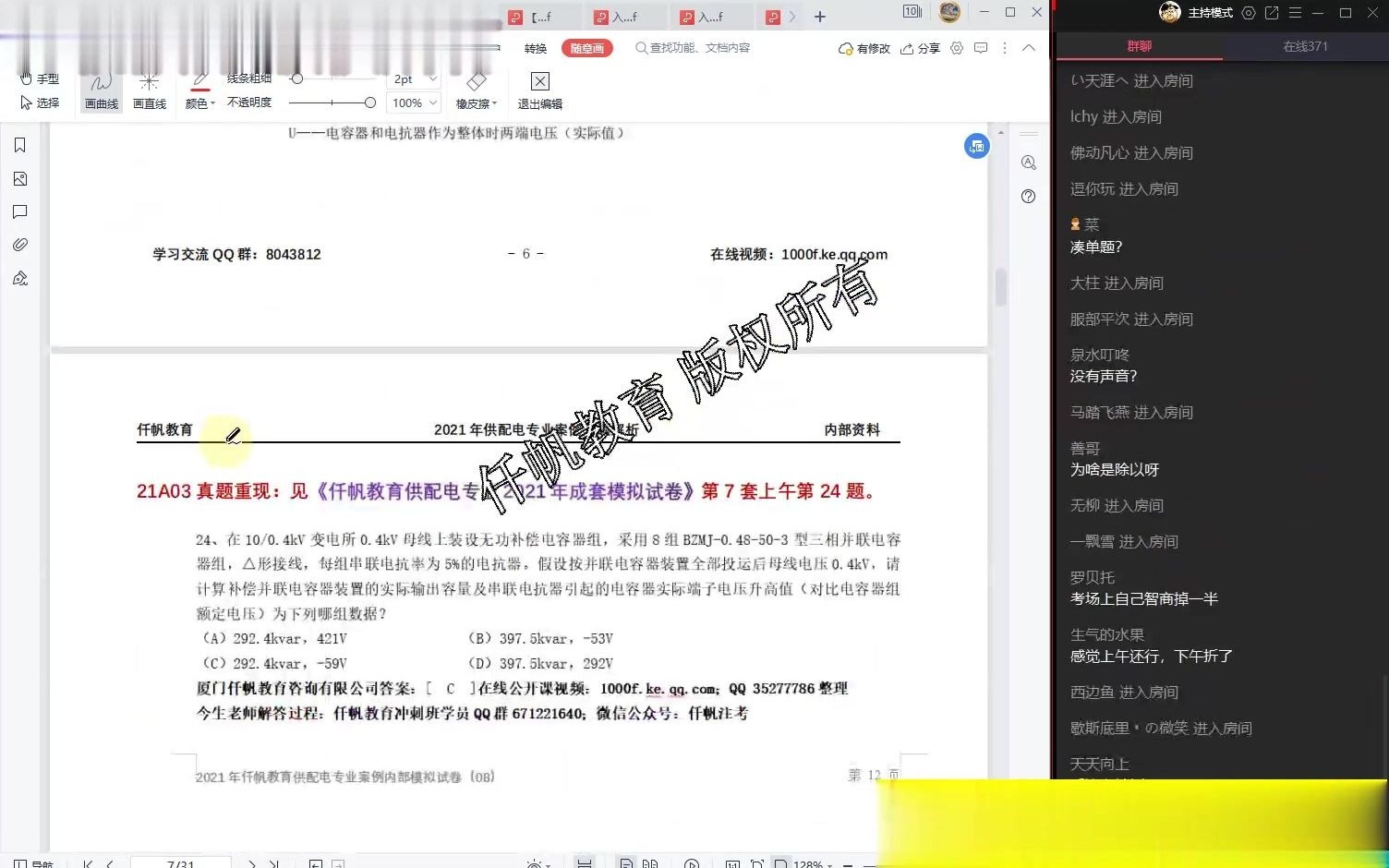The height and width of the screenshot is (868, 1389).
Task: Switch to the third document tab 入...f
Action: [x=711, y=17]
